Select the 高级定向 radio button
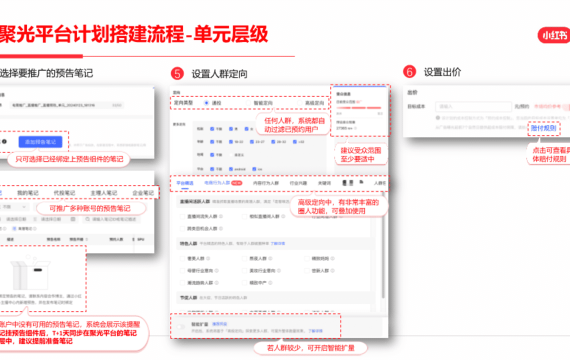Viewport: 570px width, 360px height. [x=300, y=103]
